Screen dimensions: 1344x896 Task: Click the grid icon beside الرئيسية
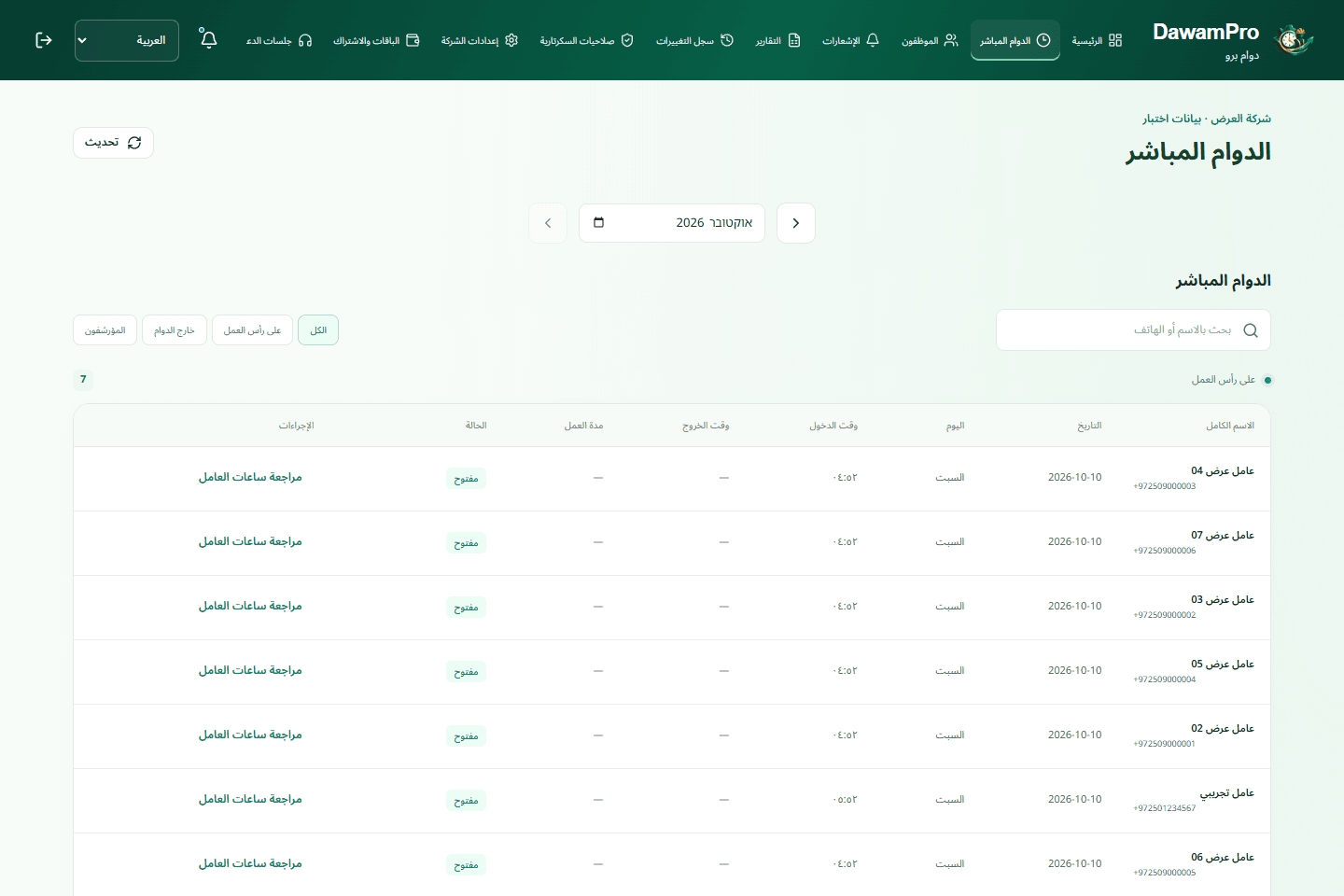coord(1115,40)
